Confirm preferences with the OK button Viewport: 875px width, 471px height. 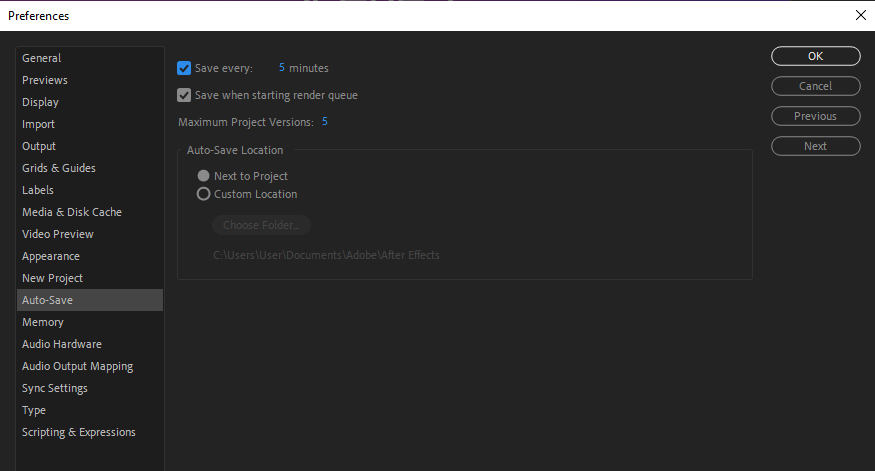[x=815, y=56]
